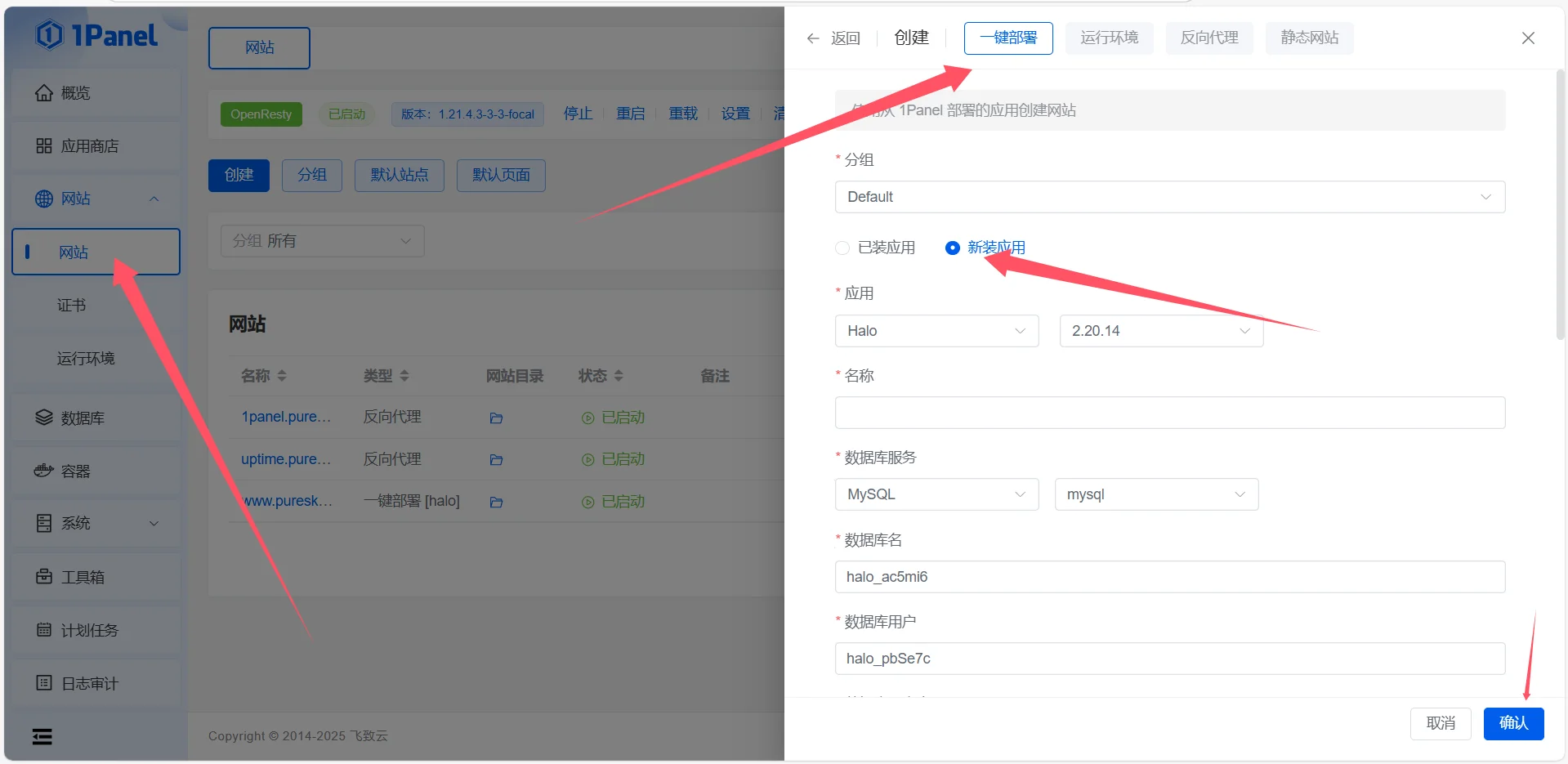Collapse sidebar with the hamburger icon

tap(42, 737)
